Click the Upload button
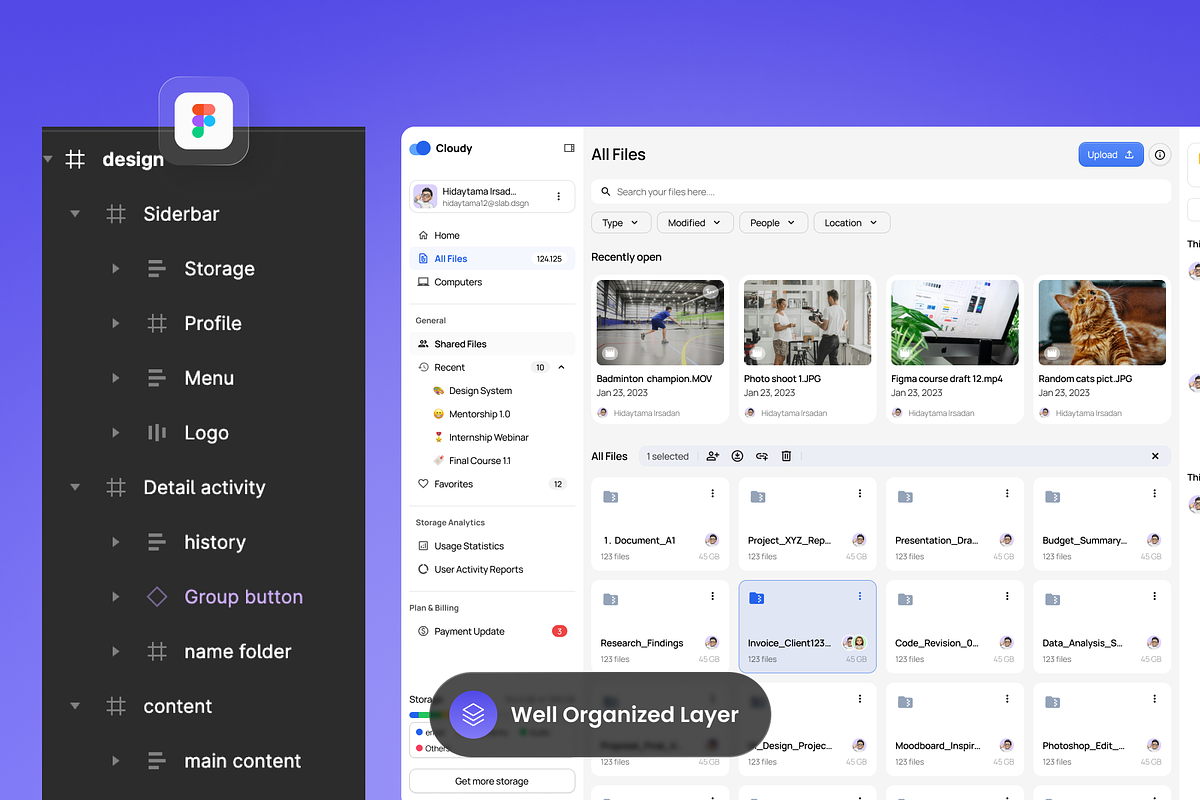Viewport: 1200px width, 800px height. coord(1110,155)
